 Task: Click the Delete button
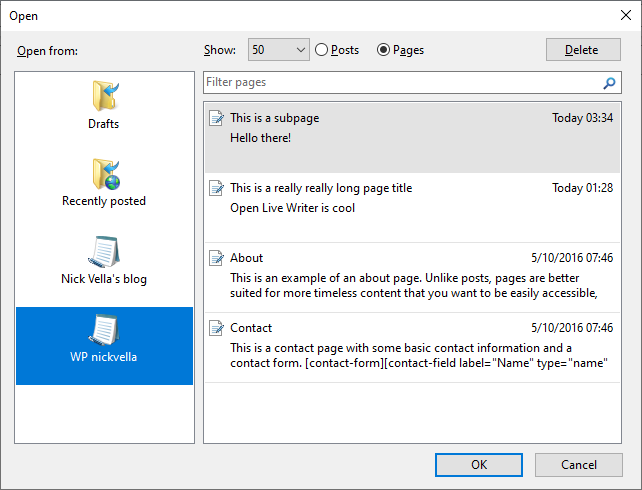click(583, 50)
